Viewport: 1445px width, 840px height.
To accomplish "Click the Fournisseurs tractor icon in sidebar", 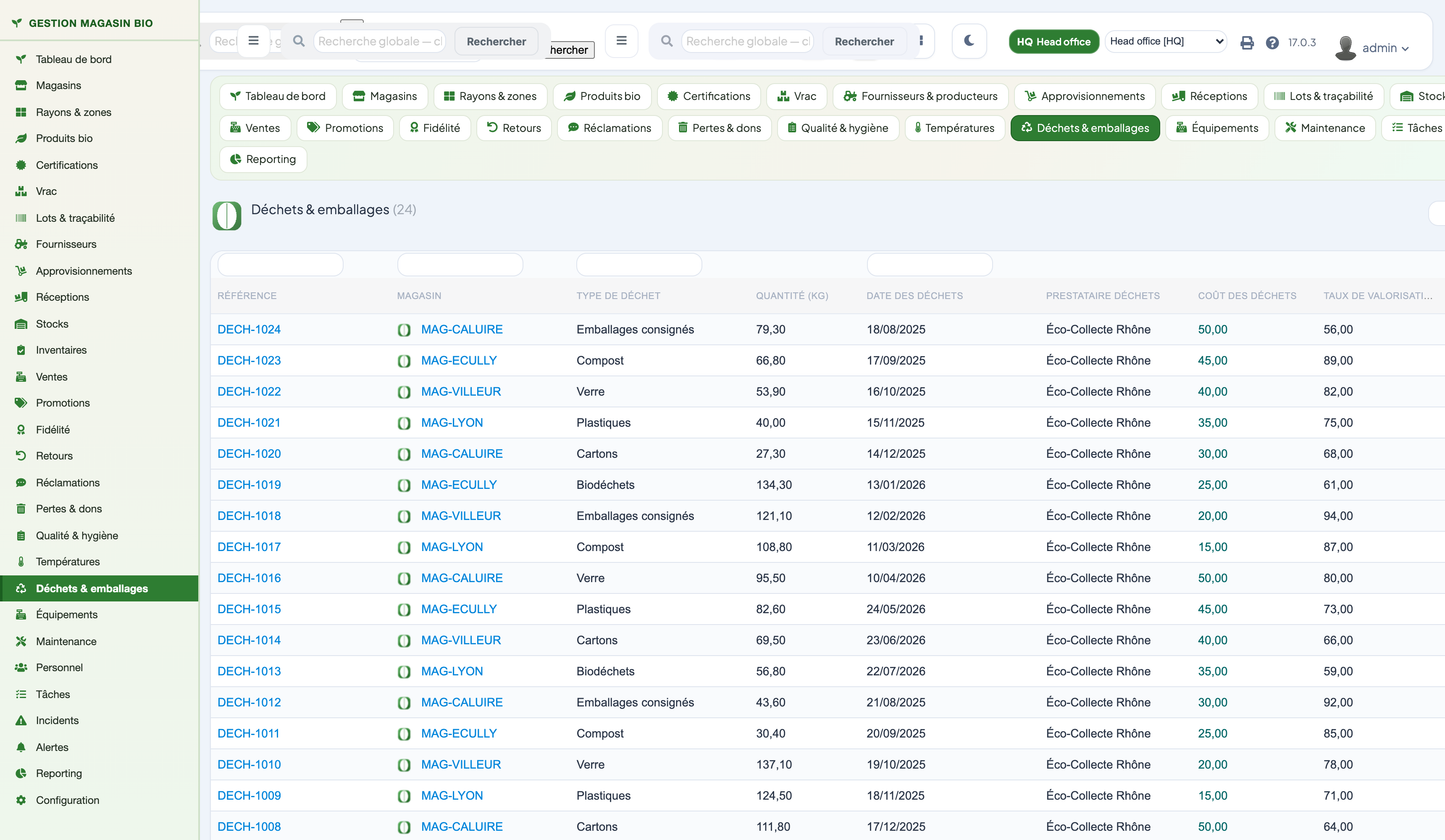I will click(21, 244).
